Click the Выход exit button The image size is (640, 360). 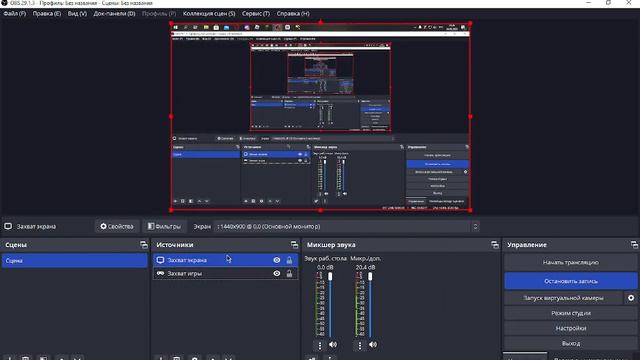click(x=571, y=343)
